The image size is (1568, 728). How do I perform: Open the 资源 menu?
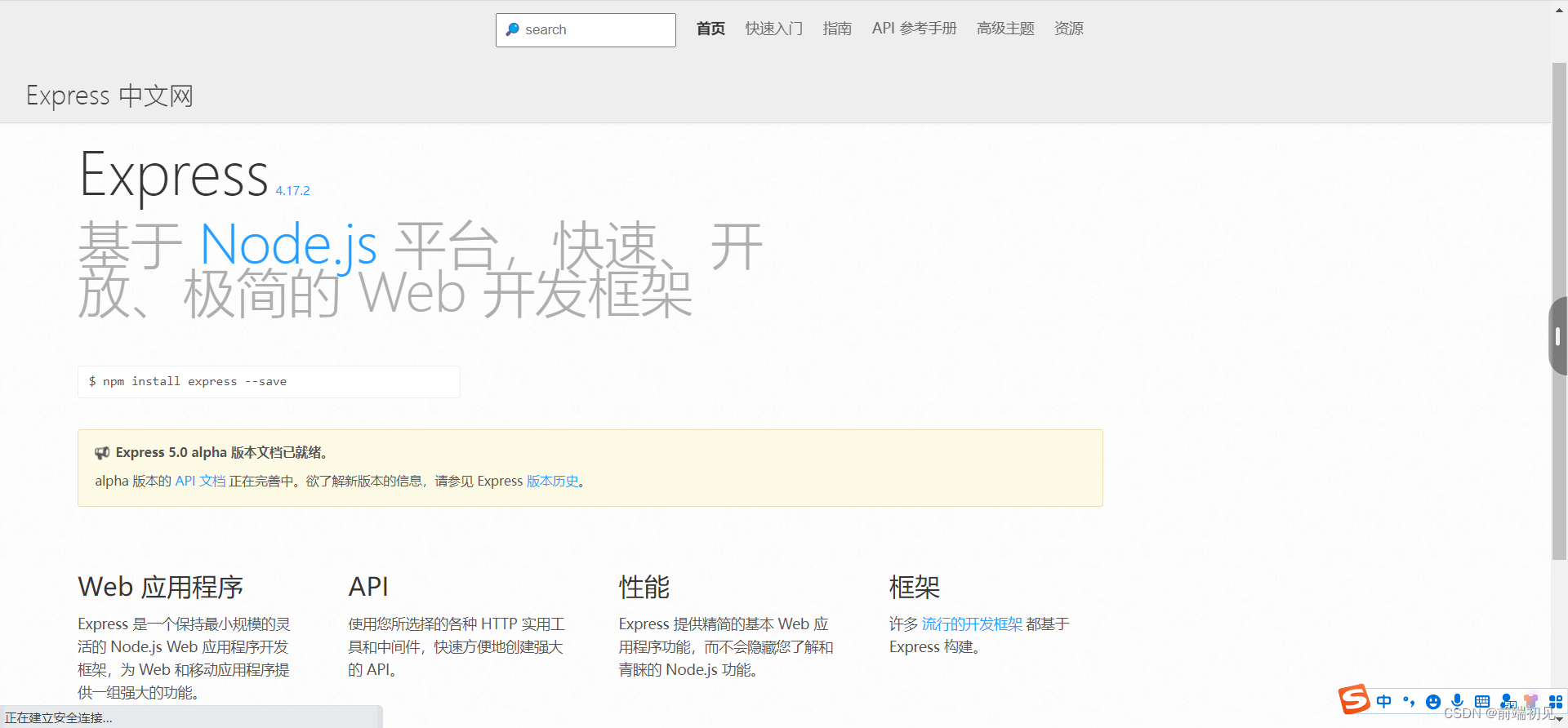(x=1068, y=29)
